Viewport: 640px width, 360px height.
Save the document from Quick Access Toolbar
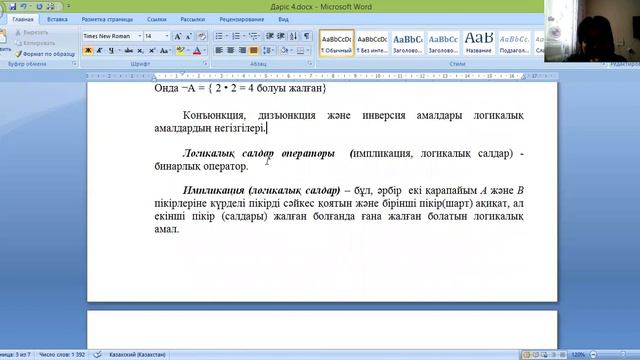click(x=12, y=6)
